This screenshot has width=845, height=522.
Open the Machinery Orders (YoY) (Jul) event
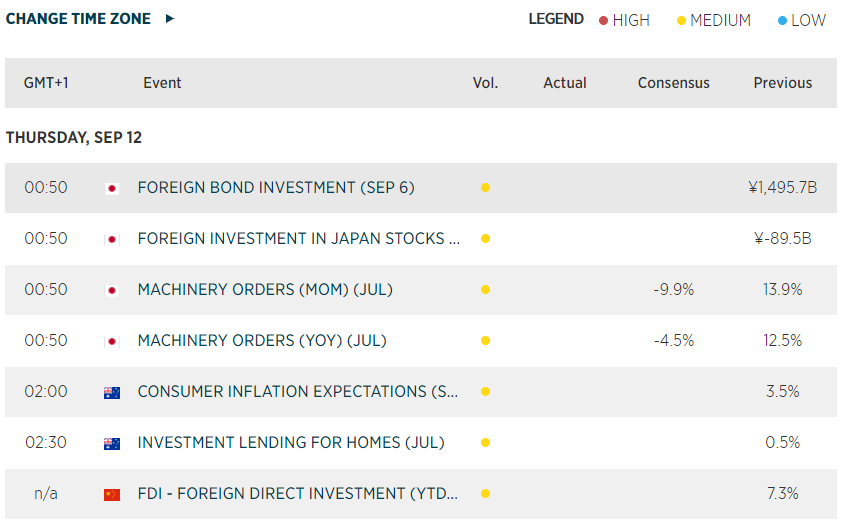(261, 341)
